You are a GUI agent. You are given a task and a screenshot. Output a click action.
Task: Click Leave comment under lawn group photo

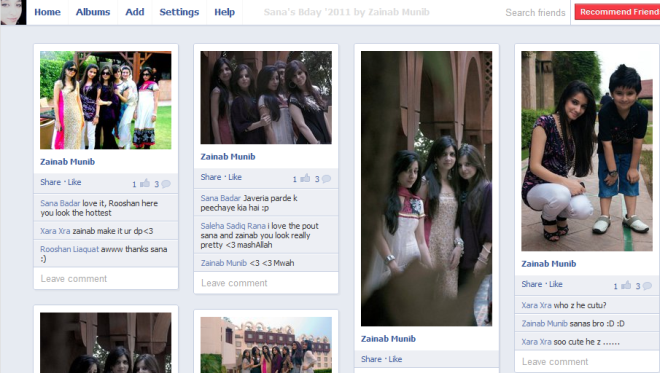[106, 279]
